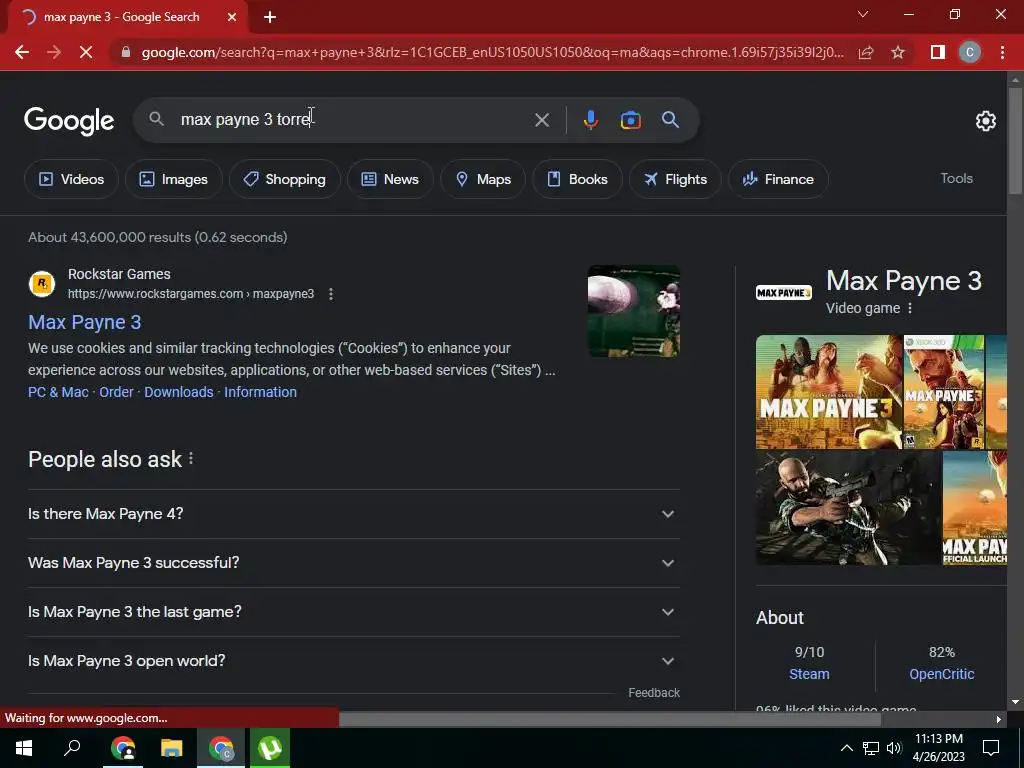1024x768 pixels.
Task: Open the Xbox 360 box art image
Action: coord(944,392)
